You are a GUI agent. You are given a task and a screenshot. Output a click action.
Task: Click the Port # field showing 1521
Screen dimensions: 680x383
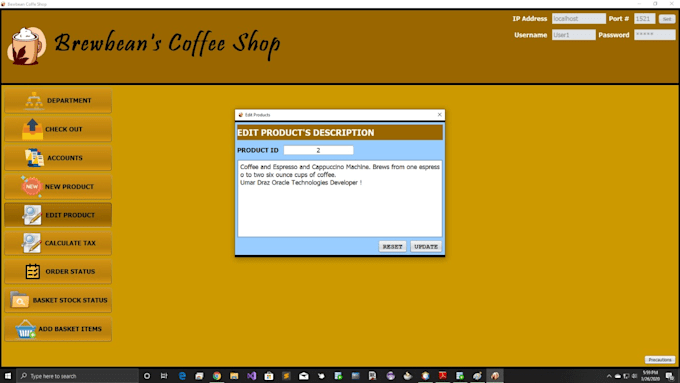click(644, 19)
